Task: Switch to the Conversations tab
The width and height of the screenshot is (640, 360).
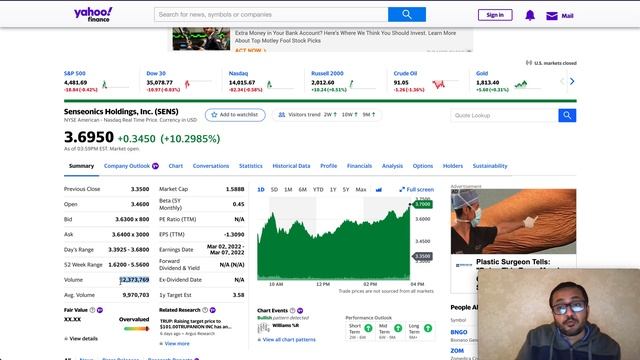Action: coord(211,166)
